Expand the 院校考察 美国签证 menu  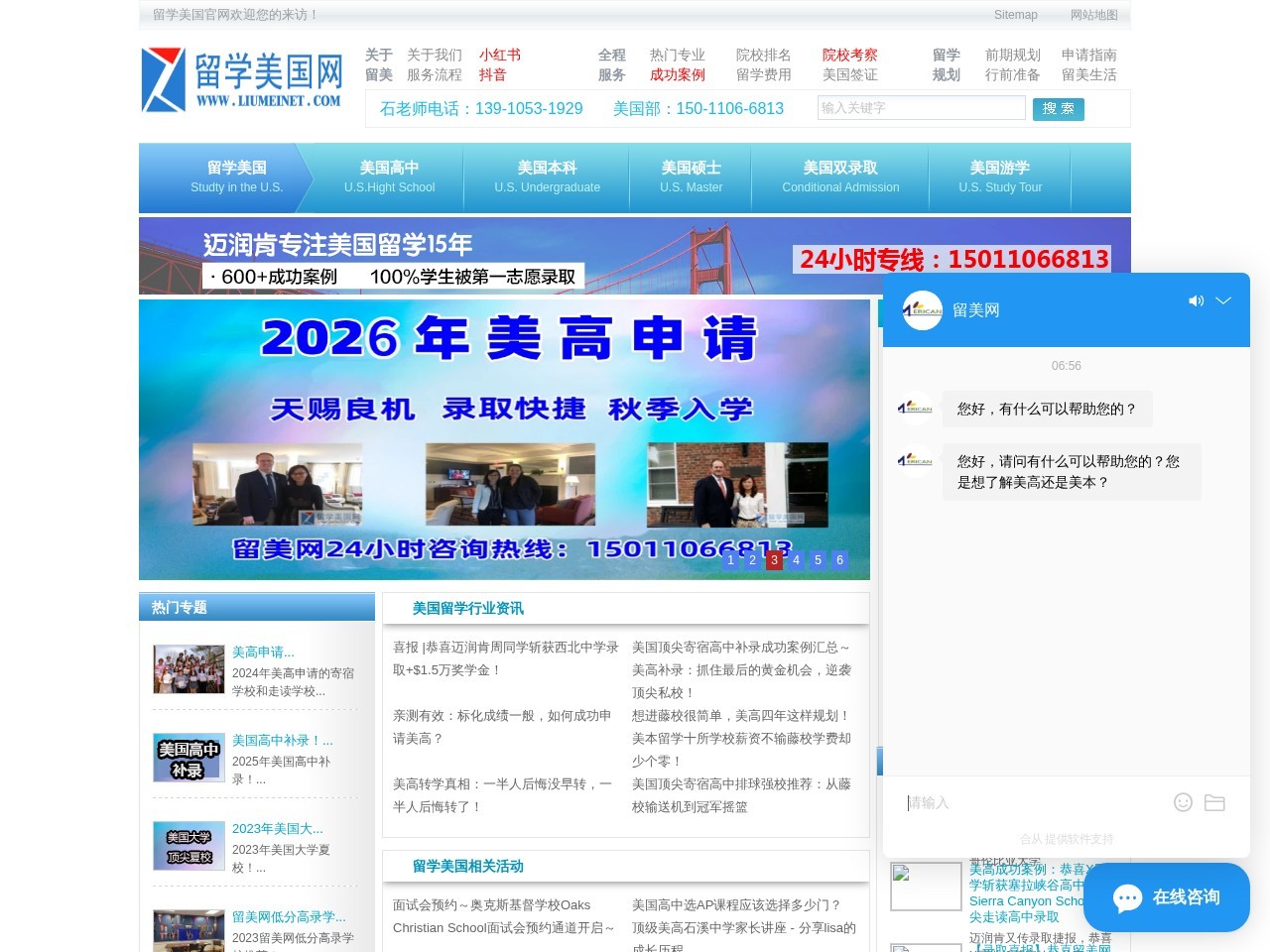click(x=849, y=64)
